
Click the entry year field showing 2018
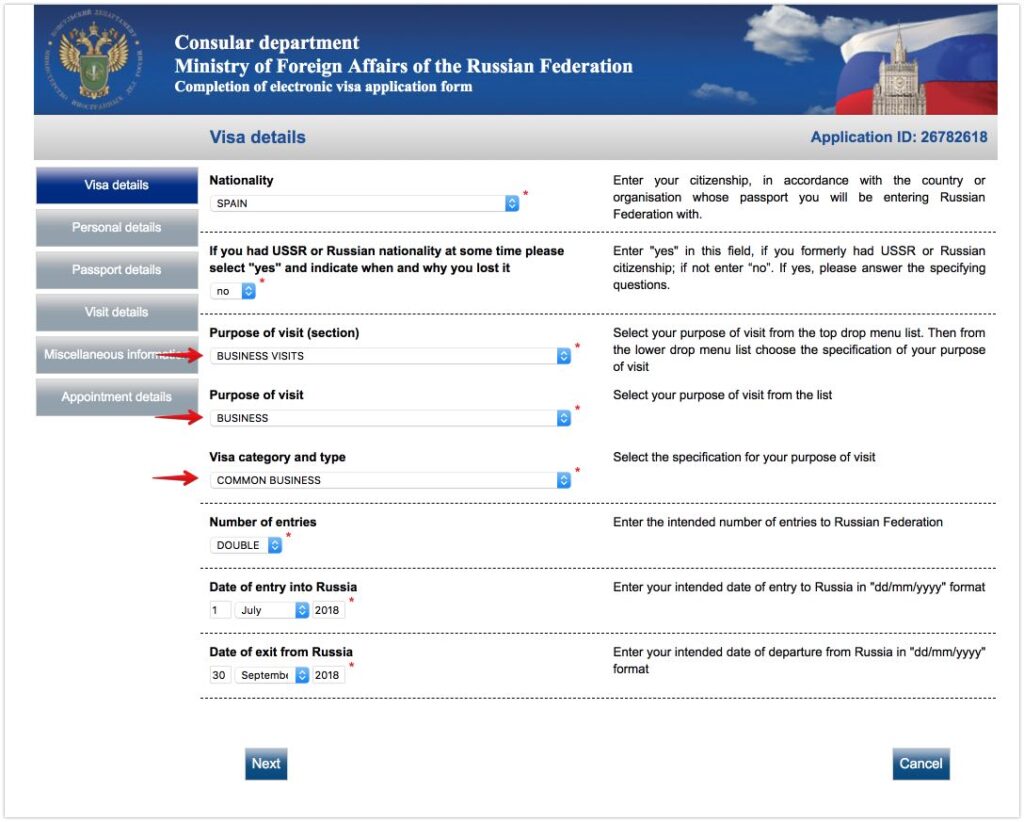[x=328, y=610]
